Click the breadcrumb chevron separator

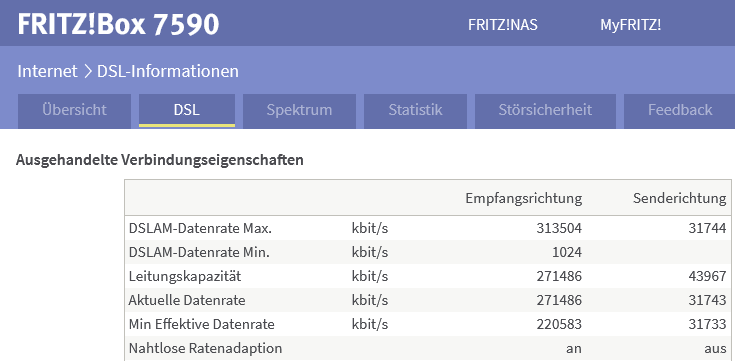click(87, 72)
